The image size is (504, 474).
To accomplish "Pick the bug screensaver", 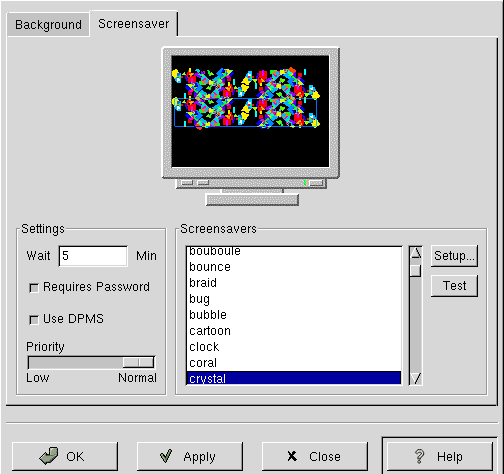I will pos(294,299).
